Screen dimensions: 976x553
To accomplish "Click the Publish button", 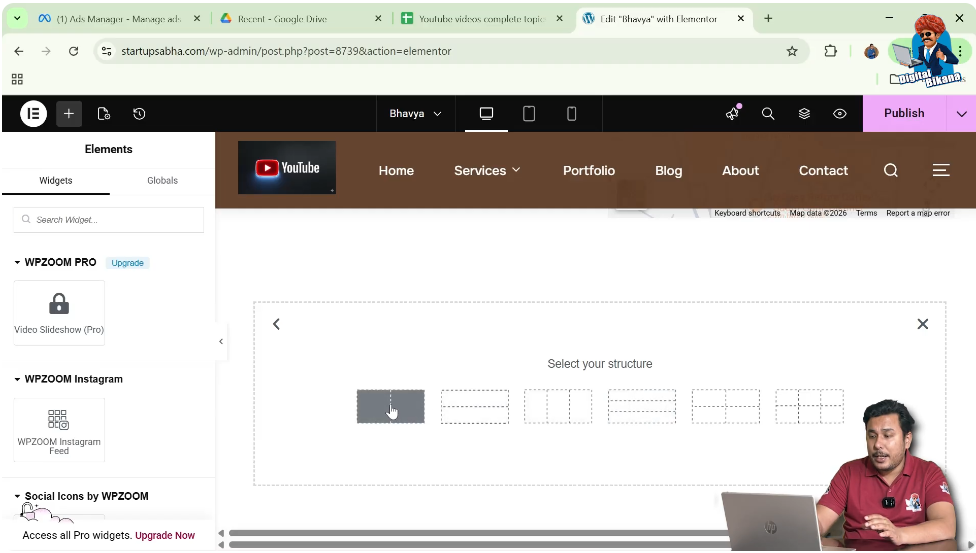I will (x=904, y=113).
